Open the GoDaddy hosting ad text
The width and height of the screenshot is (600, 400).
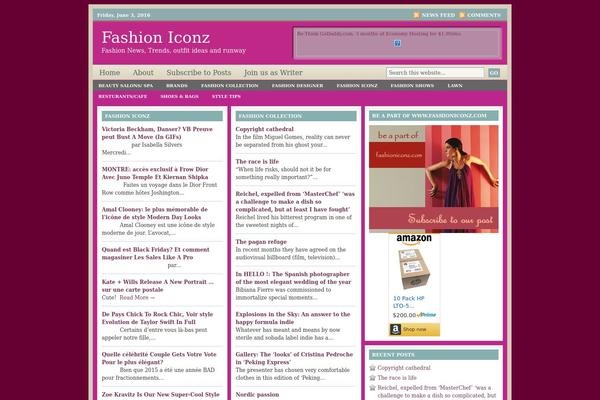tap(379, 34)
